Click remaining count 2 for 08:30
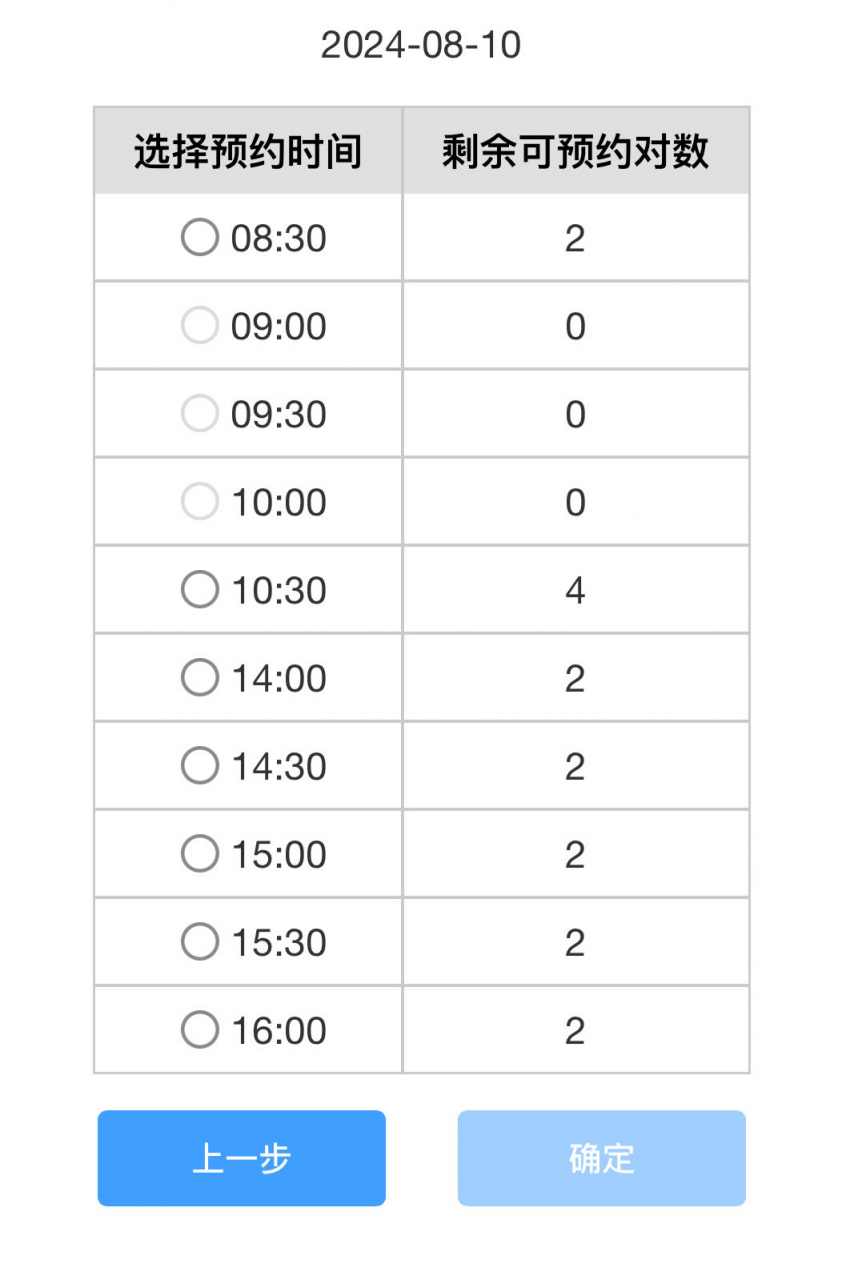Image resolution: width=850 pixels, height=1284 pixels. pos(575,239)
